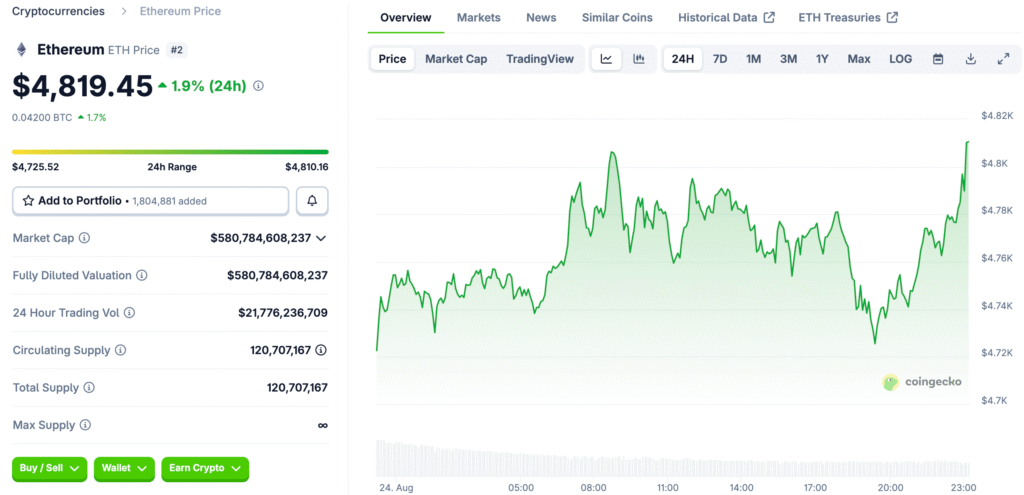Screen dimensions: 1024x495
Task: Toggle the LOG scale option
Action: [901, 59]
